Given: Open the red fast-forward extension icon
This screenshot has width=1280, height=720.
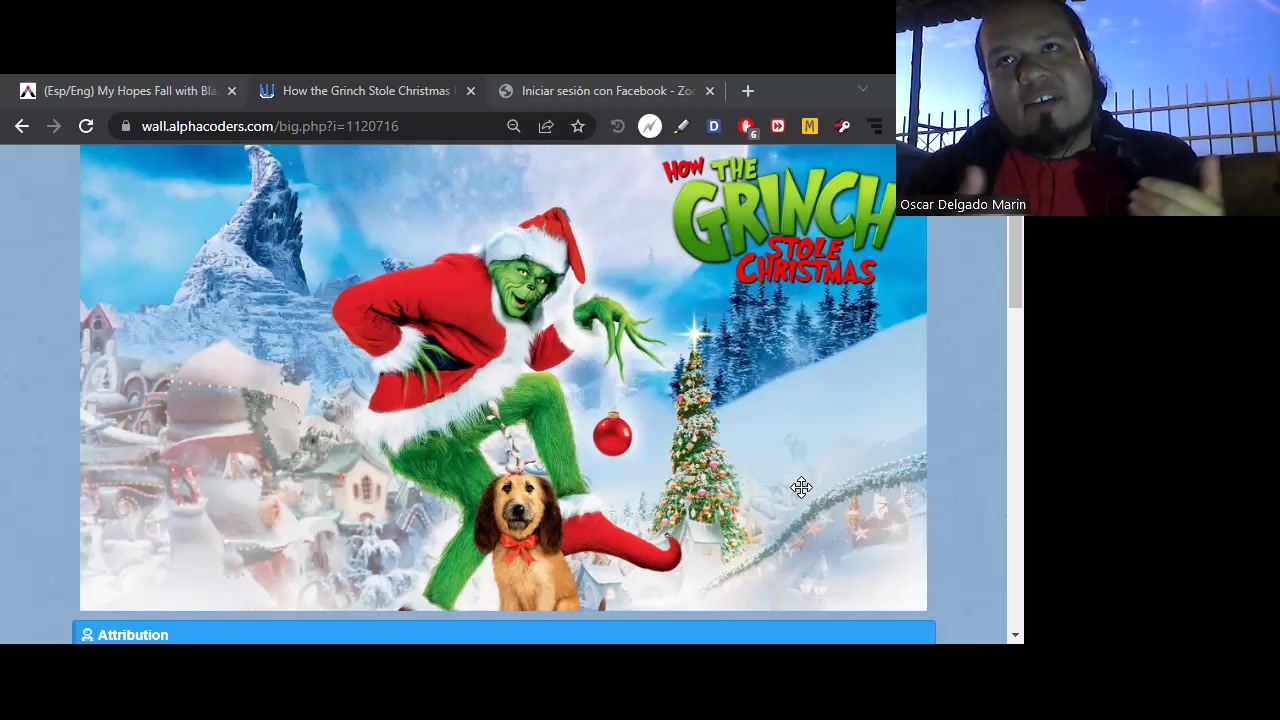Looking at the screenshot, I should tap(778, 126).
